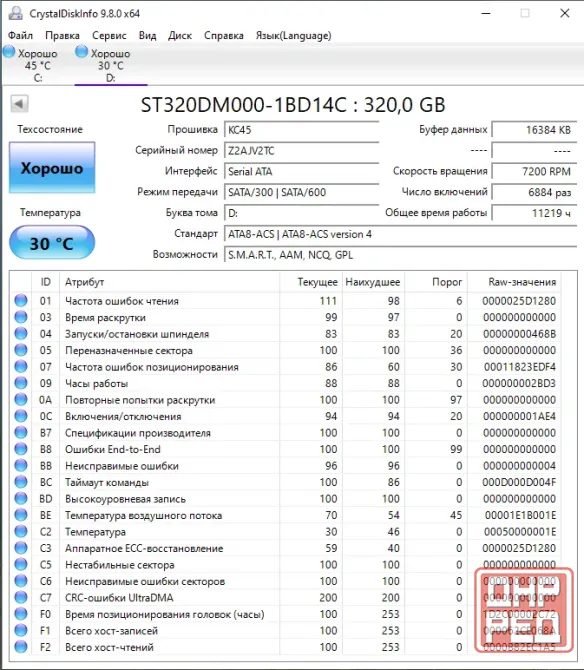584x670 pixels.
Task: Open the Язык(Language) menu
Action: click(x=293, y=35)
